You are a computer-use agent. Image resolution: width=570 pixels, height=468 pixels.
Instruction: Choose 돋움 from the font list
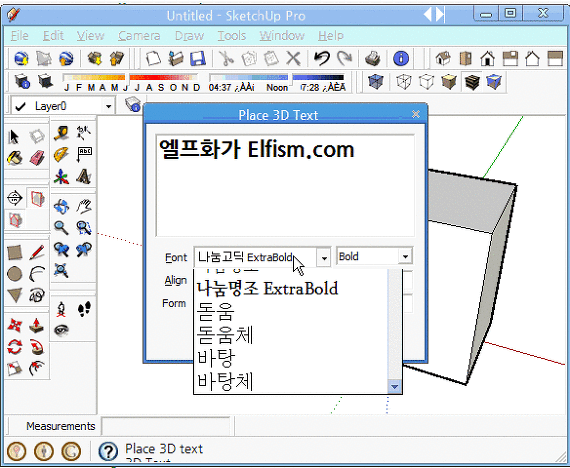coord(215,312)
